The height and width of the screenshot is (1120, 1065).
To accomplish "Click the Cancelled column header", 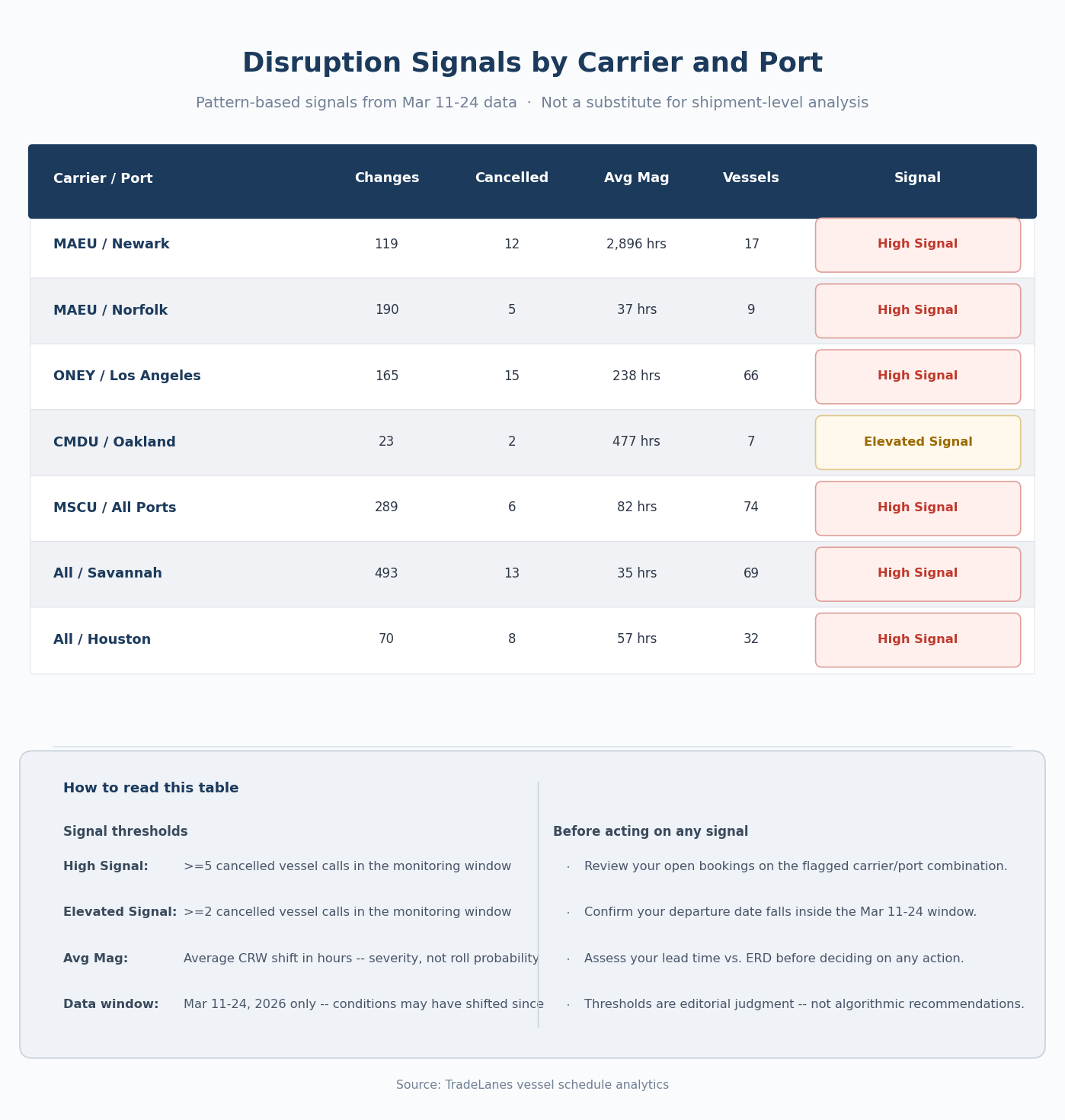I will click(x=511, y=178).
